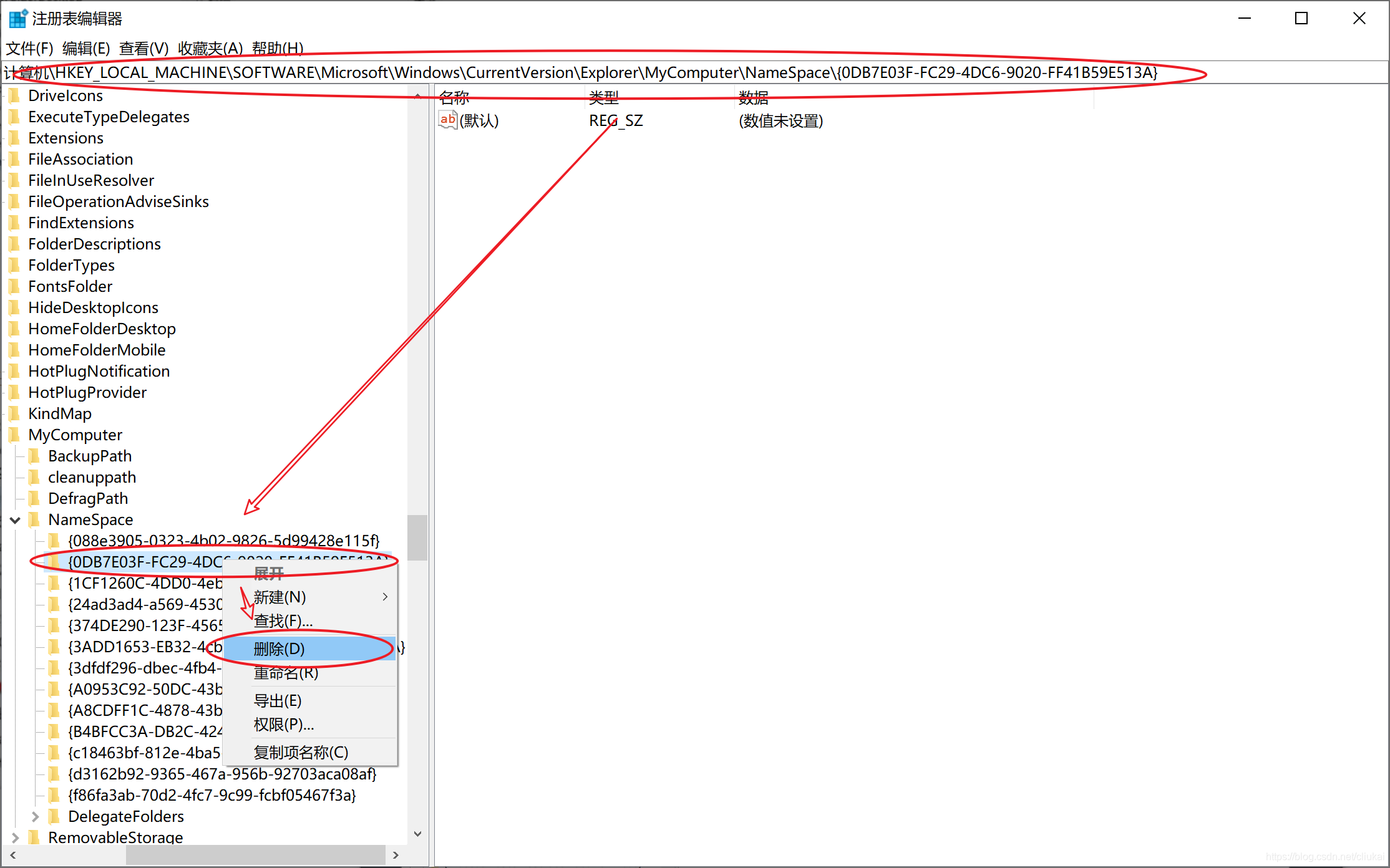The width and height of the screenshot is (1390, 868).
Task: Collapse the NameSpace tree node
Action: tap(16, 519)
